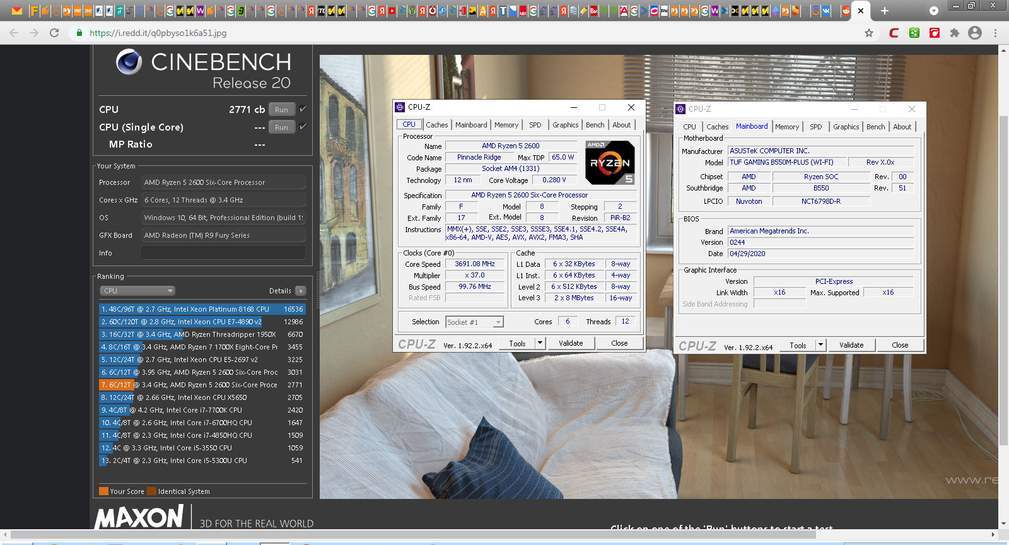Open Caches tab in front CPU-Z window

point(436,125)
